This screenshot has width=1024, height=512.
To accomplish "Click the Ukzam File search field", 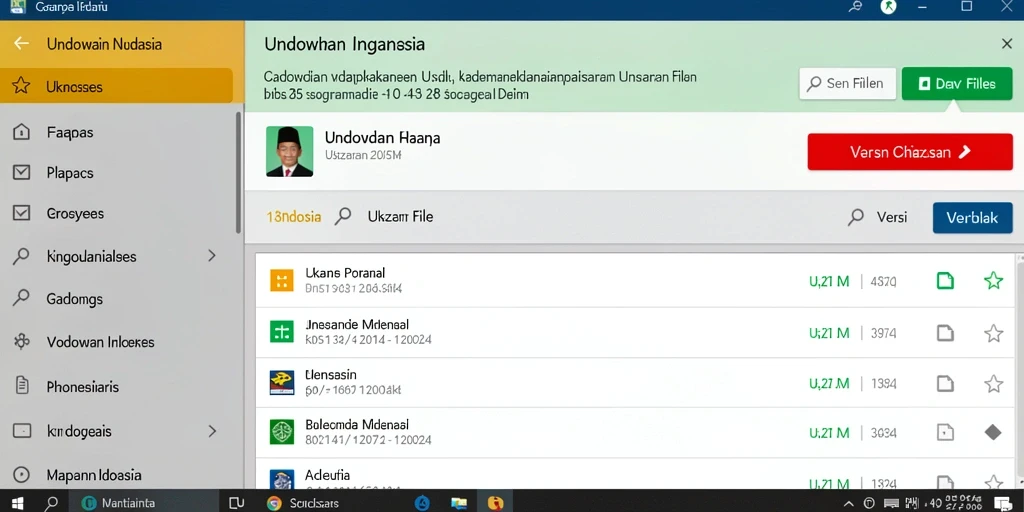I will [x=400, y=217].
